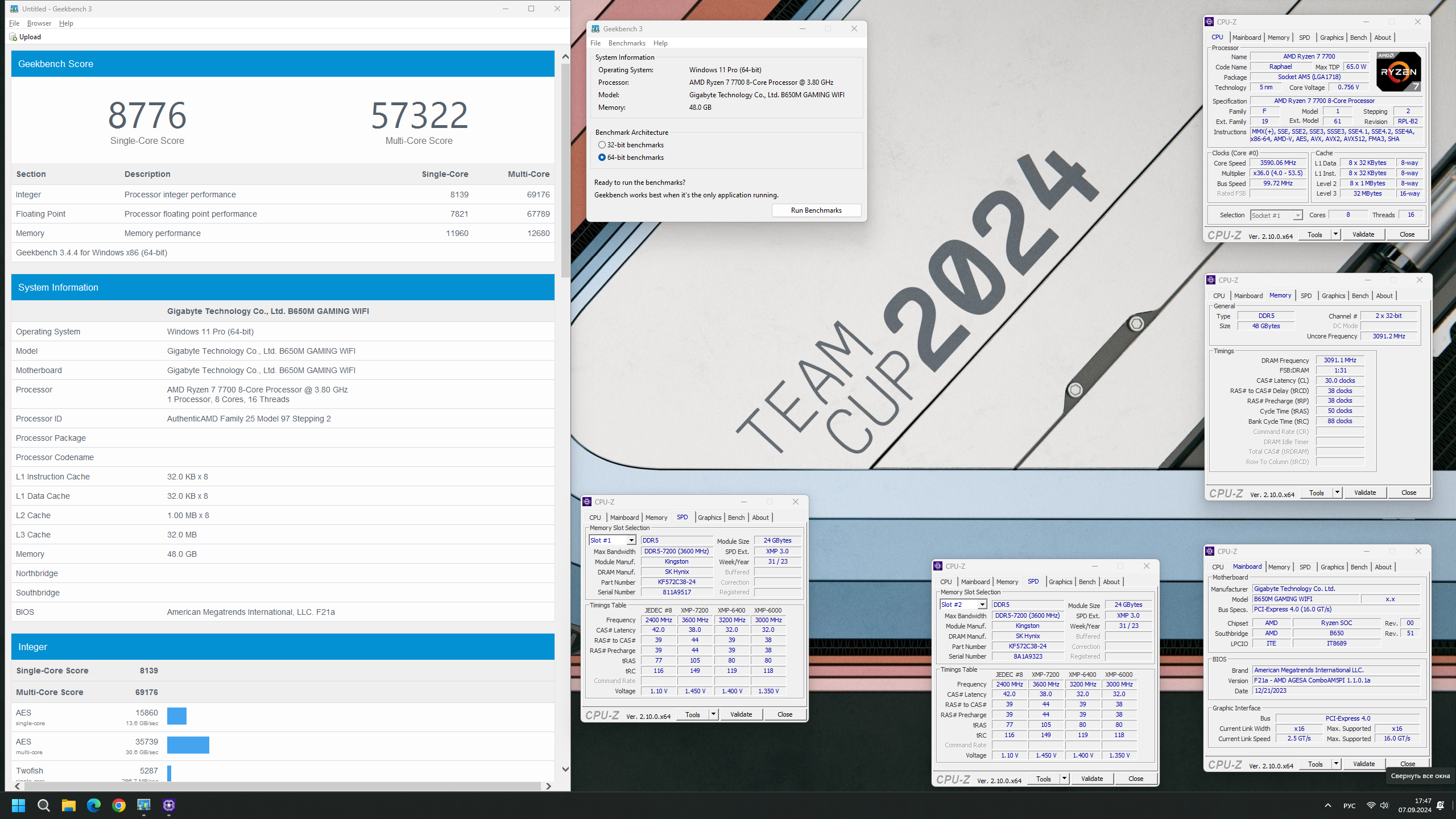Open Wi-Fi network tray icon
This screenshot has width=1456, height=819.
(1371, 805)
